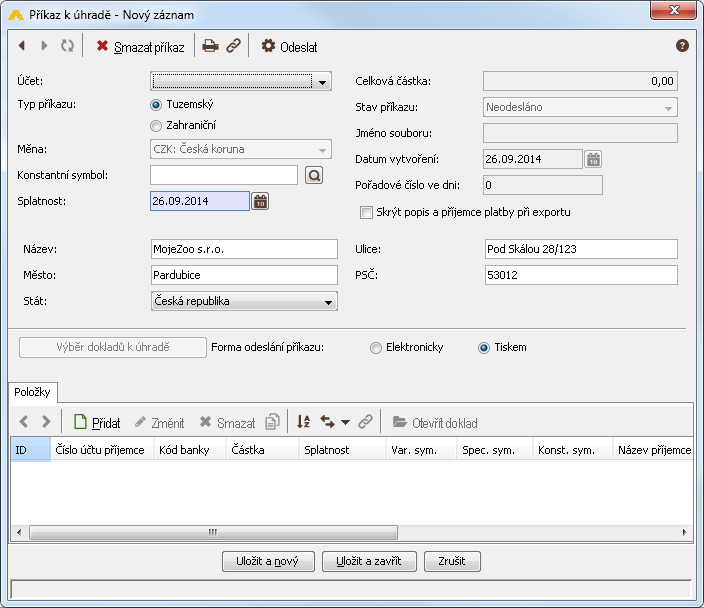Click the link icon in Položky toolbar
This screenshot has width=704, height=608.
click(x=365, y=422)
